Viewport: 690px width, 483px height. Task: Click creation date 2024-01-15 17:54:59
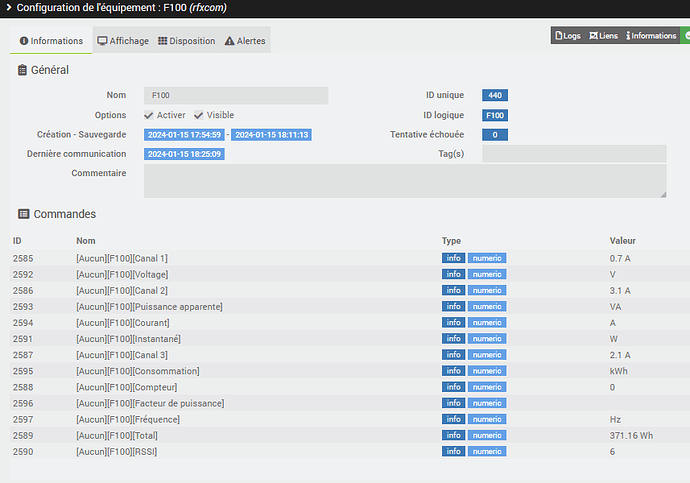[x=184, y=135]
